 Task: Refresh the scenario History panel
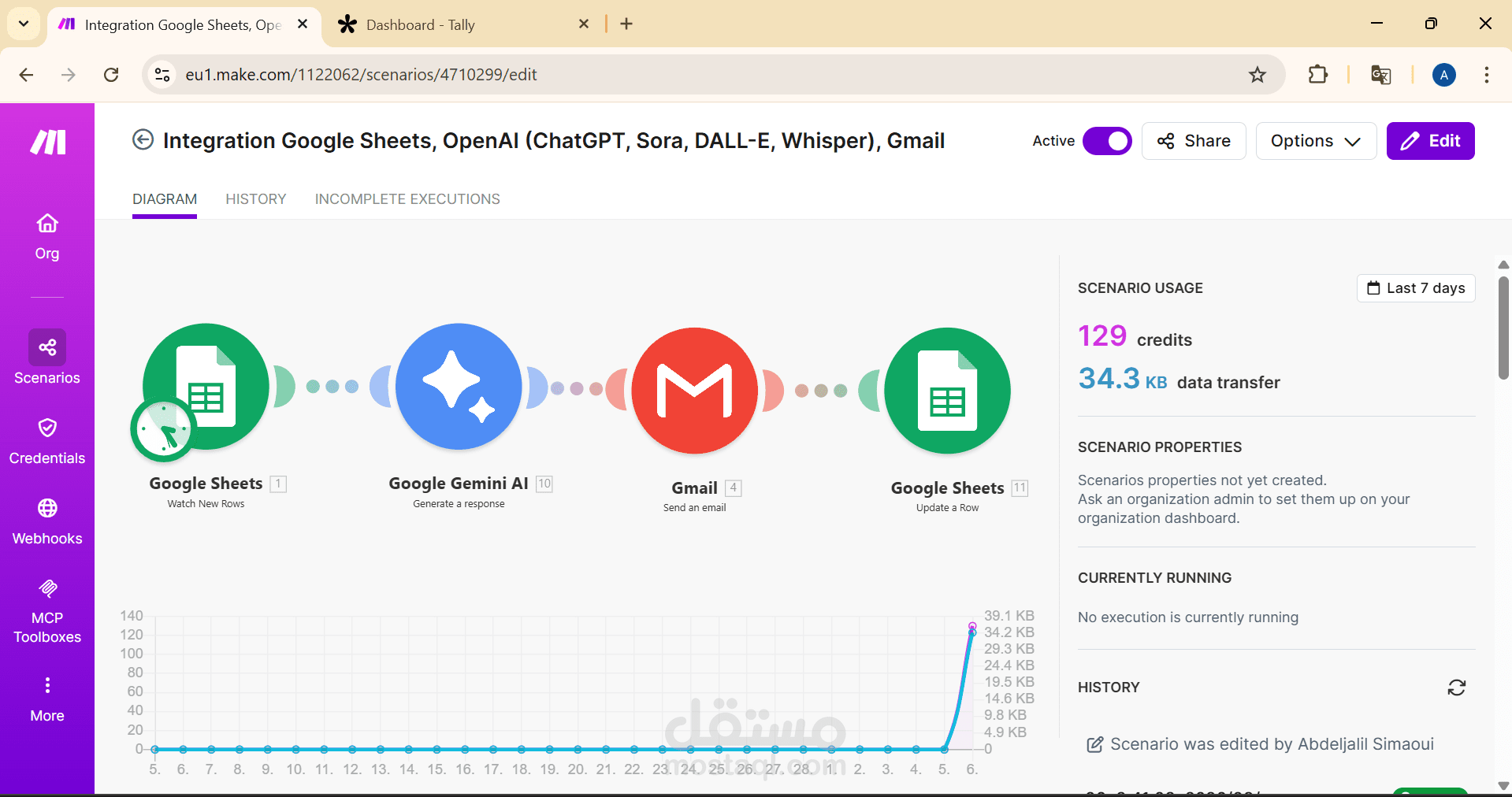coord(1457,688)
